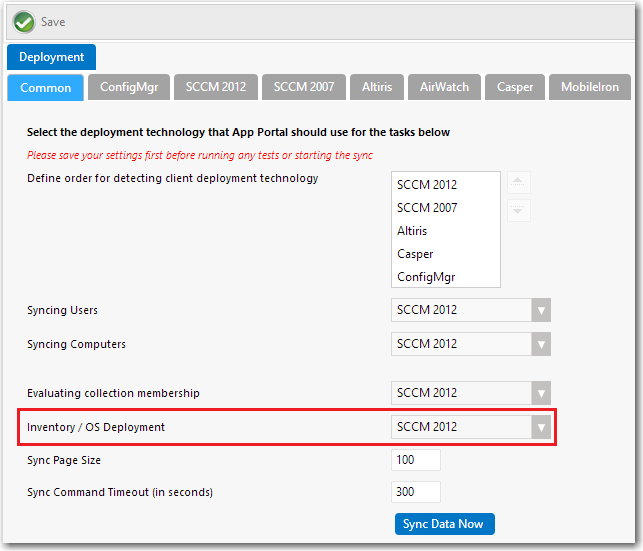This screenshot has width=643, height=551.
Task: Click the green checkmark Save icon
Action: pos(24,22)
